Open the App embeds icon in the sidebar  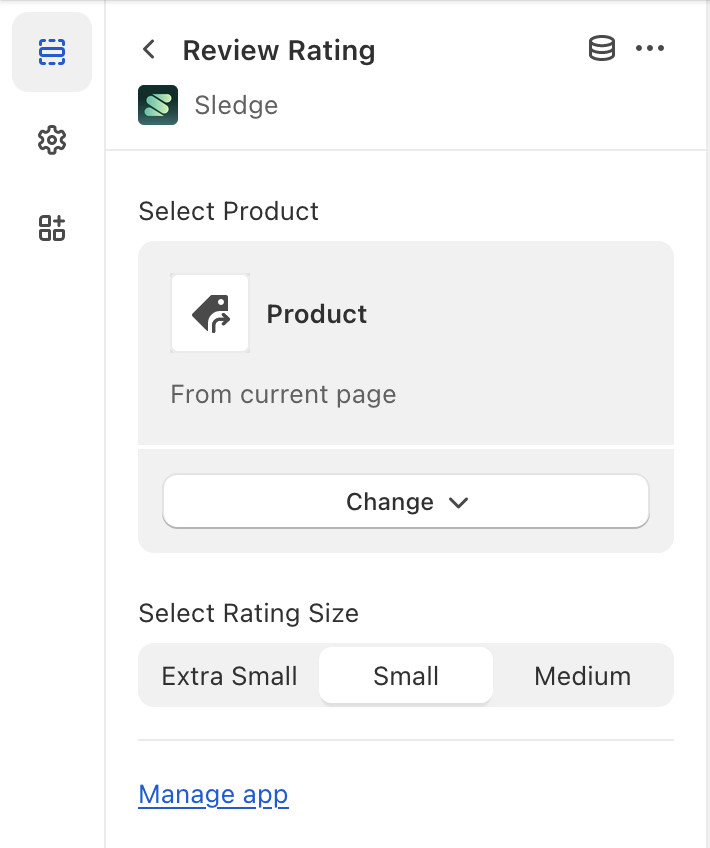[51, 228]
